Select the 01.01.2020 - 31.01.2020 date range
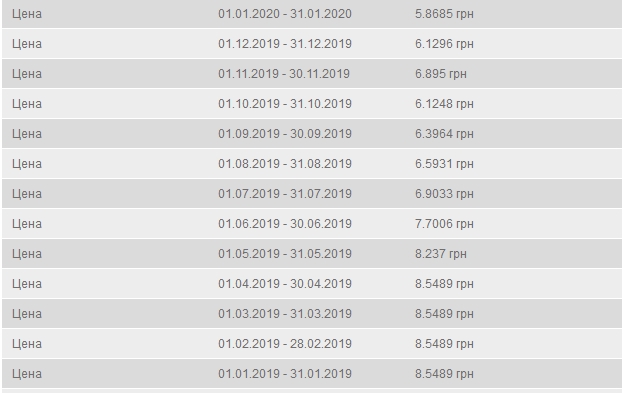 click(x=285, y=14)
